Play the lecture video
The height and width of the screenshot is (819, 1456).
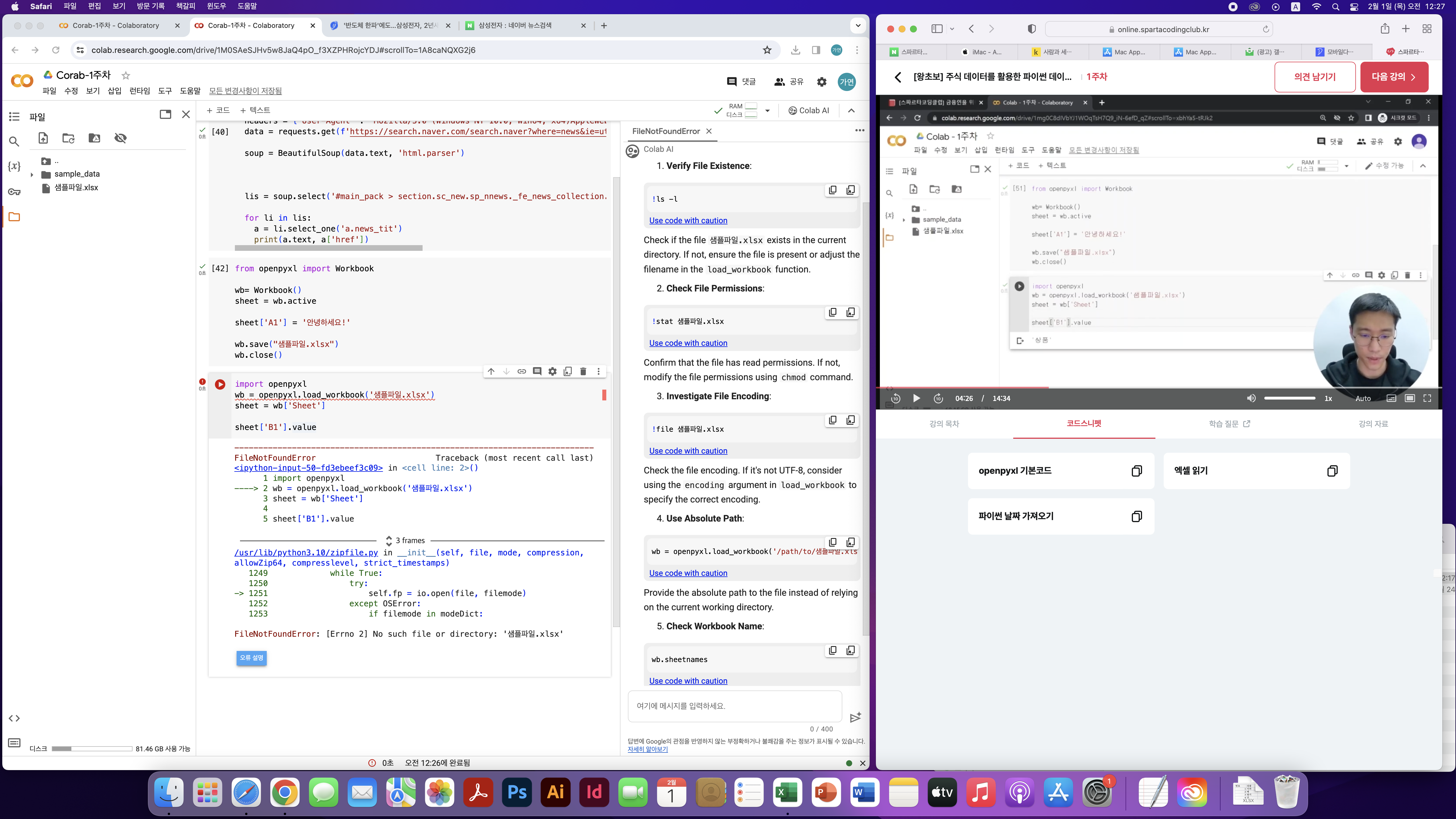pyautogui.click(x=916, y=398)
